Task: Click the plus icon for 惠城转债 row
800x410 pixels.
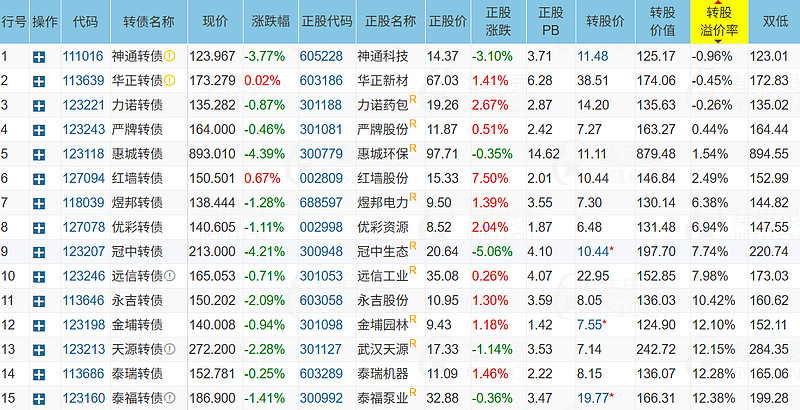Action: pos(39,155)
